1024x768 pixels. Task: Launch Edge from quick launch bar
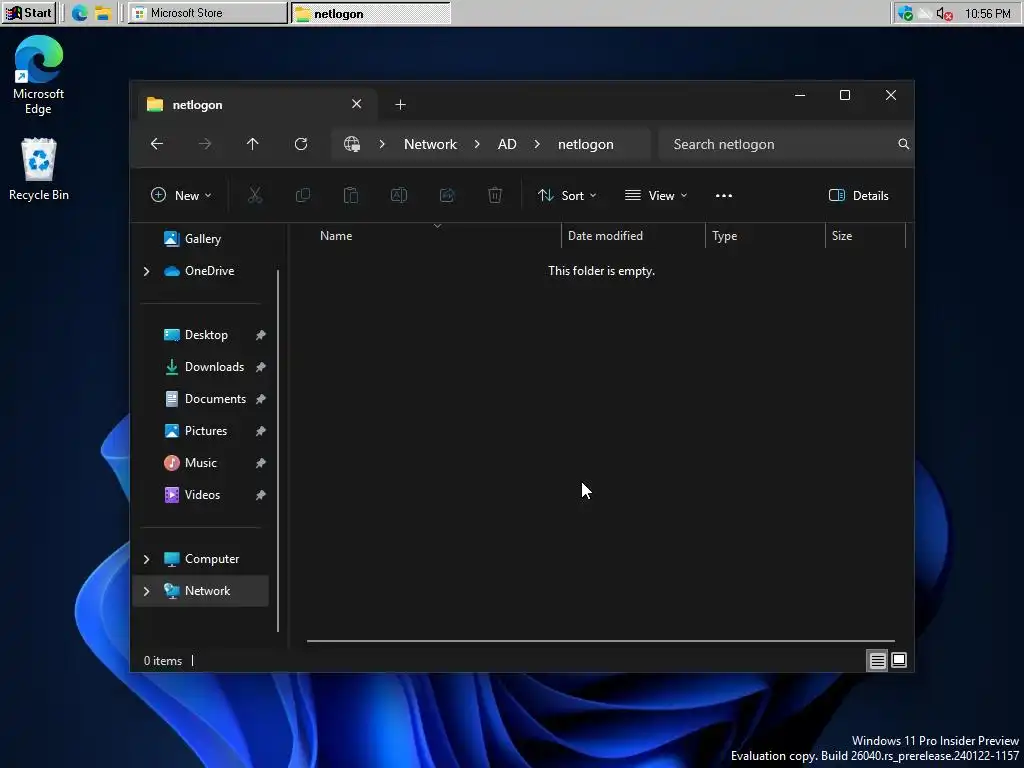[80, 13]
